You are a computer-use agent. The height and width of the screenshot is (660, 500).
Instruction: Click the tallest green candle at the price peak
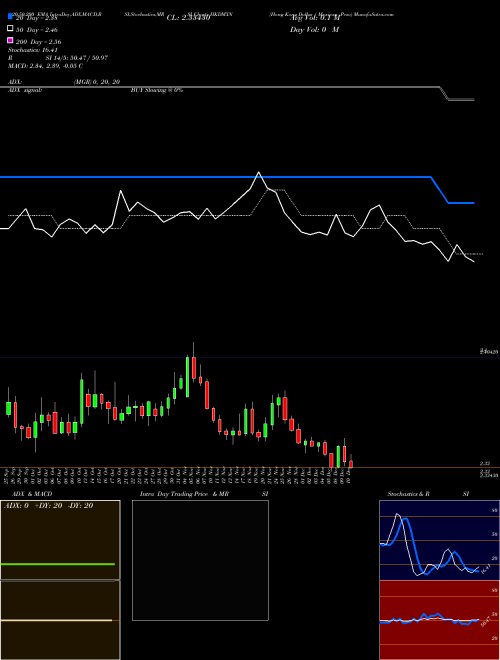tap(187, 377)
